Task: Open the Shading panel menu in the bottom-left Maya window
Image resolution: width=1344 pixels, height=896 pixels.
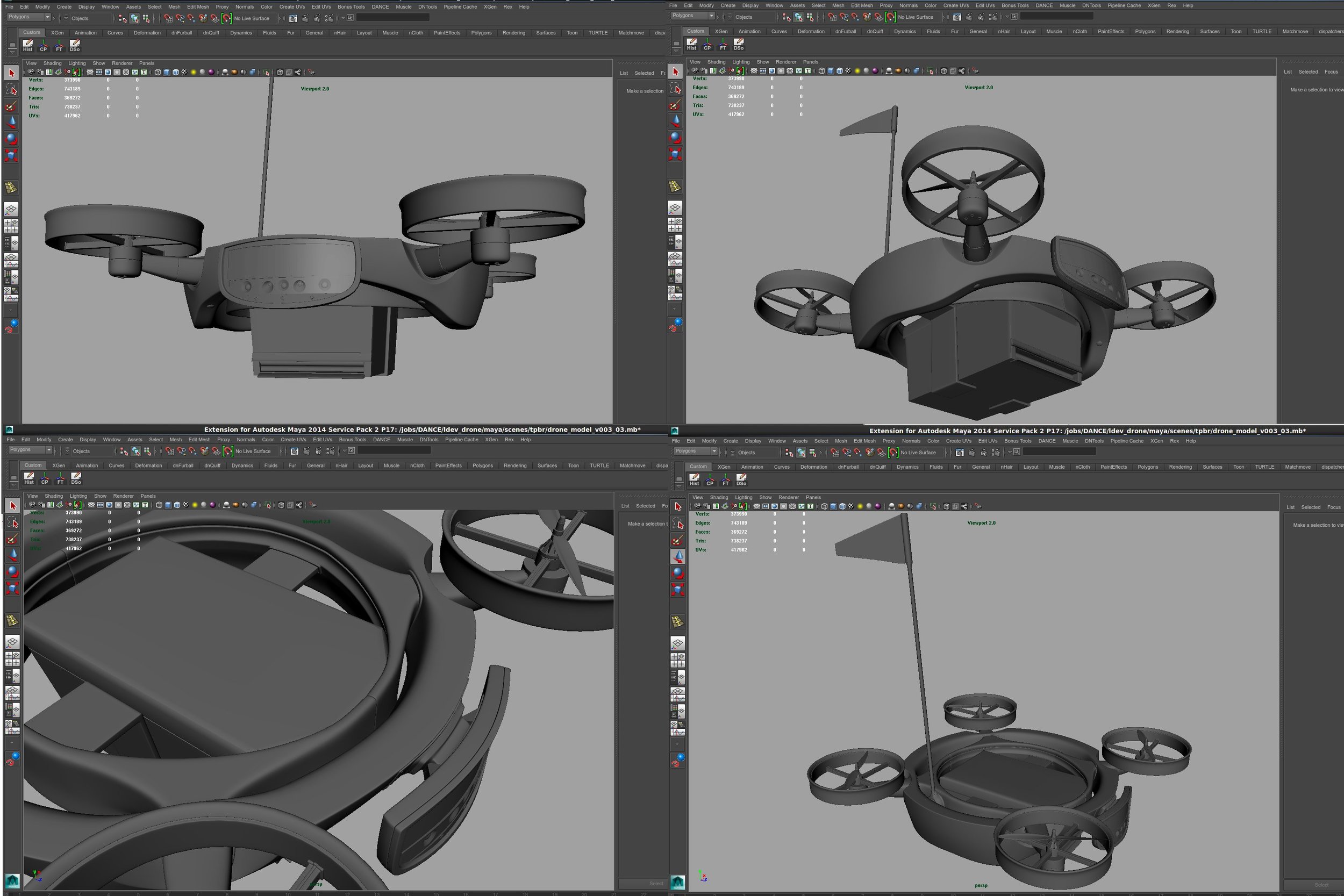Action: [54, 496]
